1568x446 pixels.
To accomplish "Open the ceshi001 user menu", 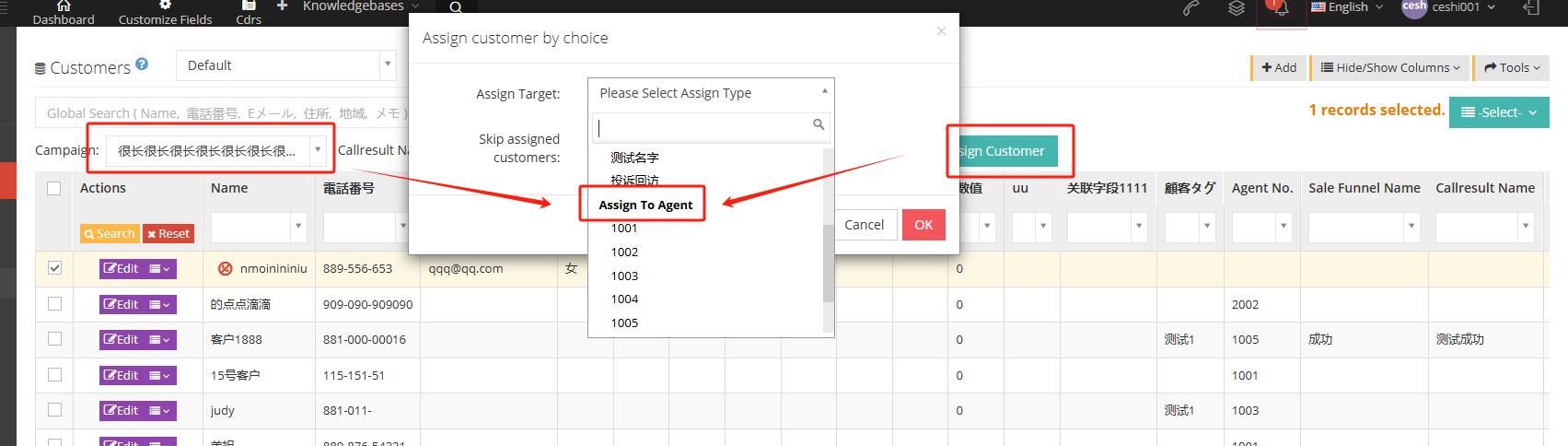I will (x=1448, y=7).
